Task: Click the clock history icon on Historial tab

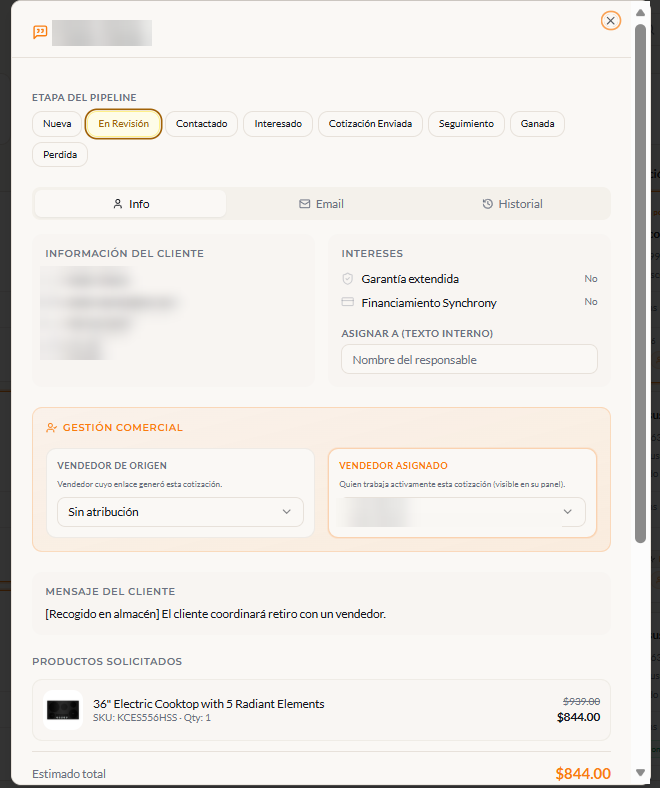Action: coord(487,204)
